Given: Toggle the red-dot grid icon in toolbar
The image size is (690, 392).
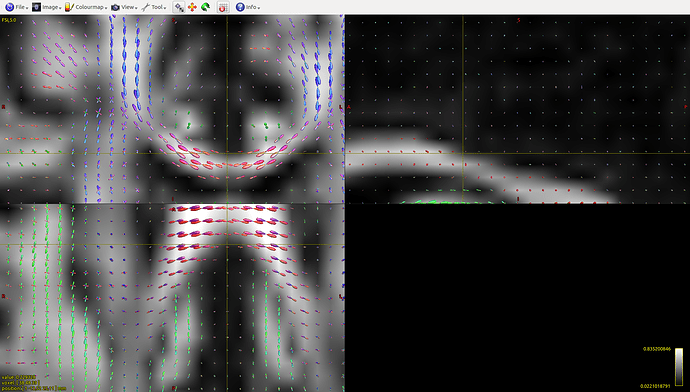Looking at the screenshot, I should pos(223,7).
